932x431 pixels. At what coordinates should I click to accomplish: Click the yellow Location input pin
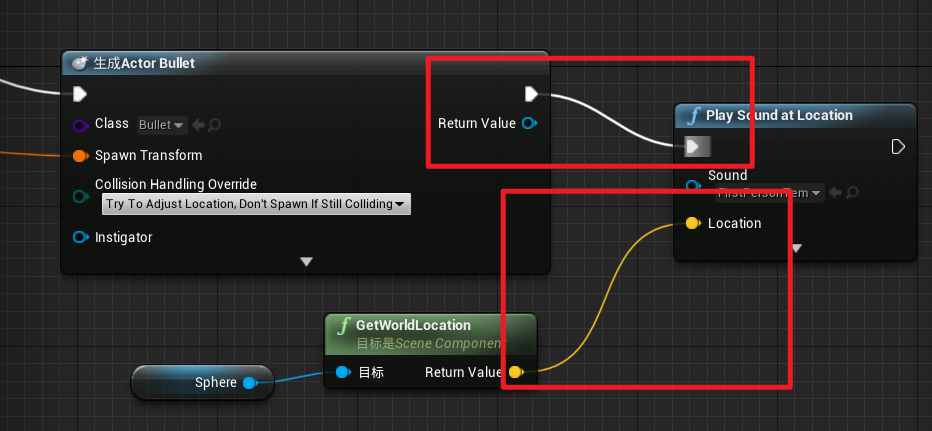[693, 224]
